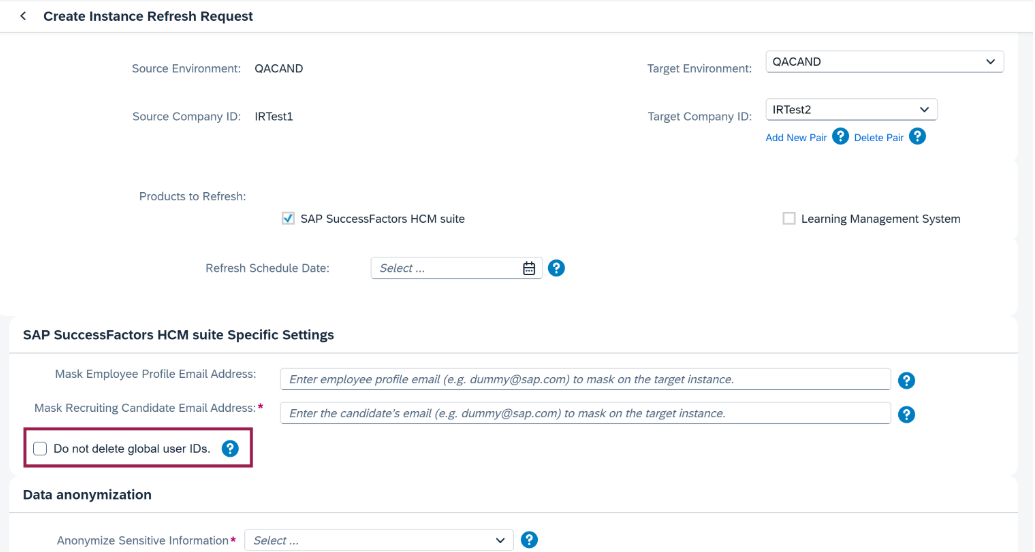Open help icon next to Add New Pair
Viewport: 1035px width, 552px height.
click(x=840, y=137)
